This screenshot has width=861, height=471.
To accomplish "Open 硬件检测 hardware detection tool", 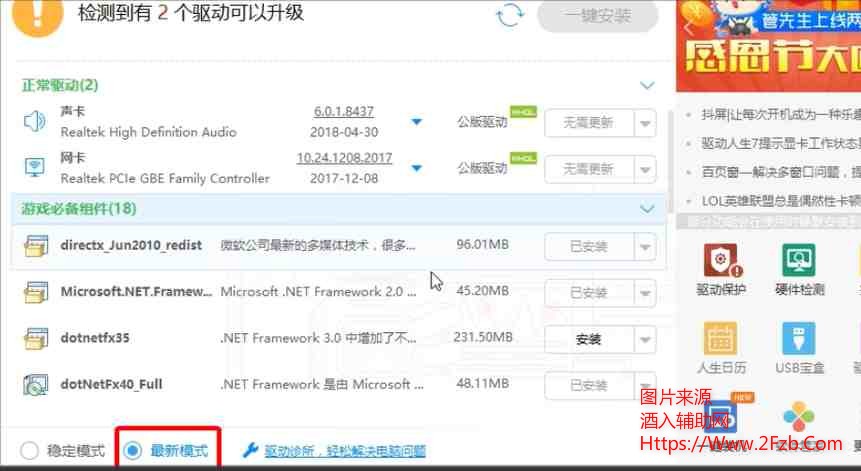I will [x=800, y=269].
